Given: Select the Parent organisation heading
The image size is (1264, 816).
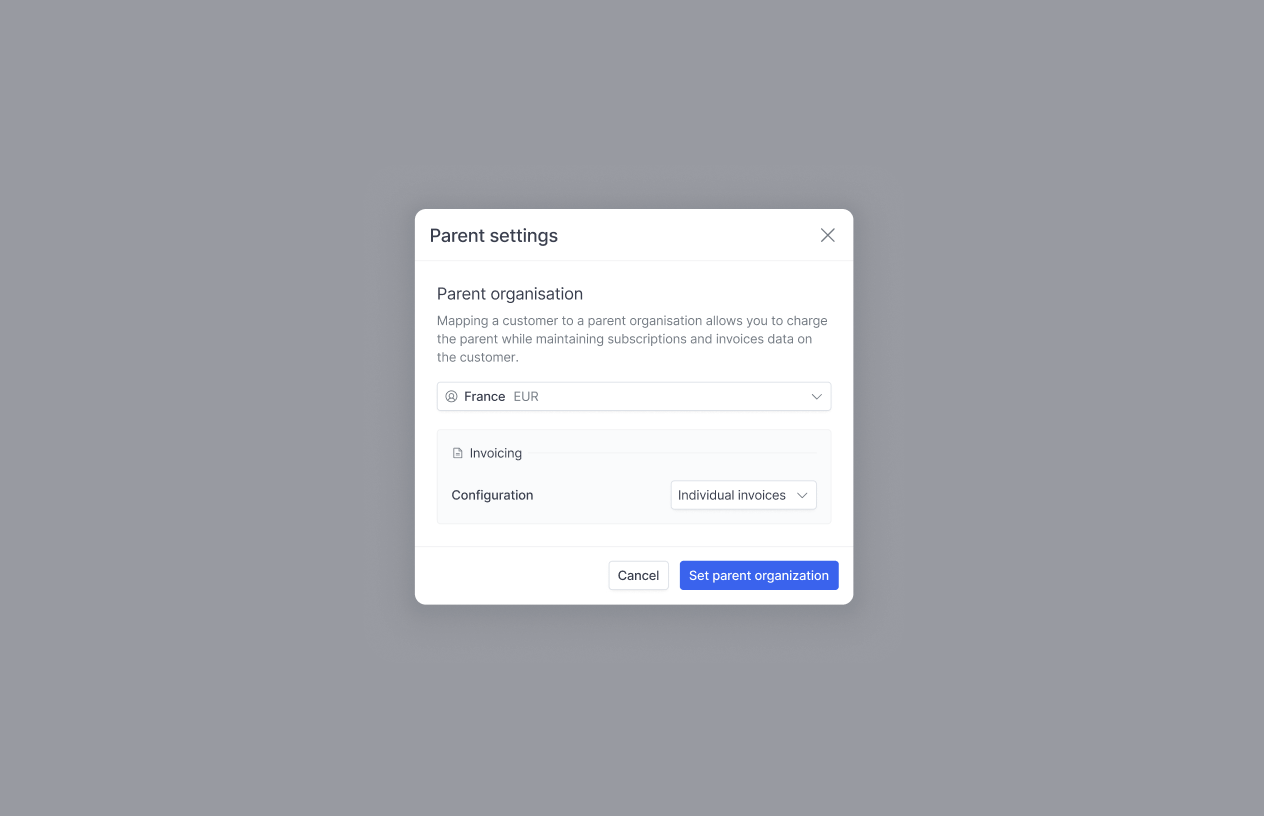Looking at the screenshot, I should [510, 294].
